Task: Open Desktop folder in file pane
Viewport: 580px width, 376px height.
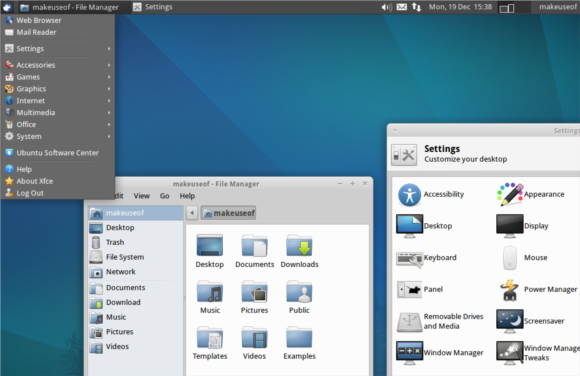Action: coord(210,245)
